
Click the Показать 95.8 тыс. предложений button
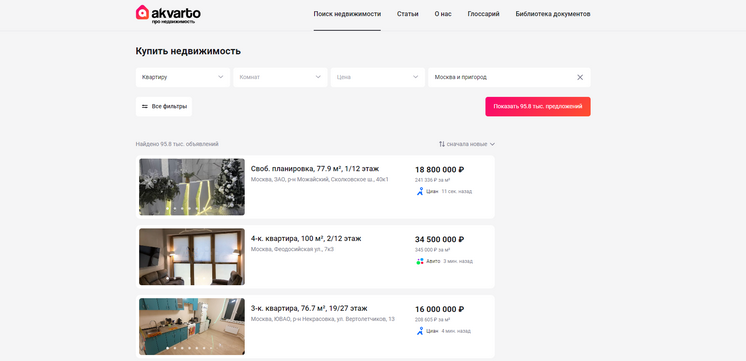point(538,107)
